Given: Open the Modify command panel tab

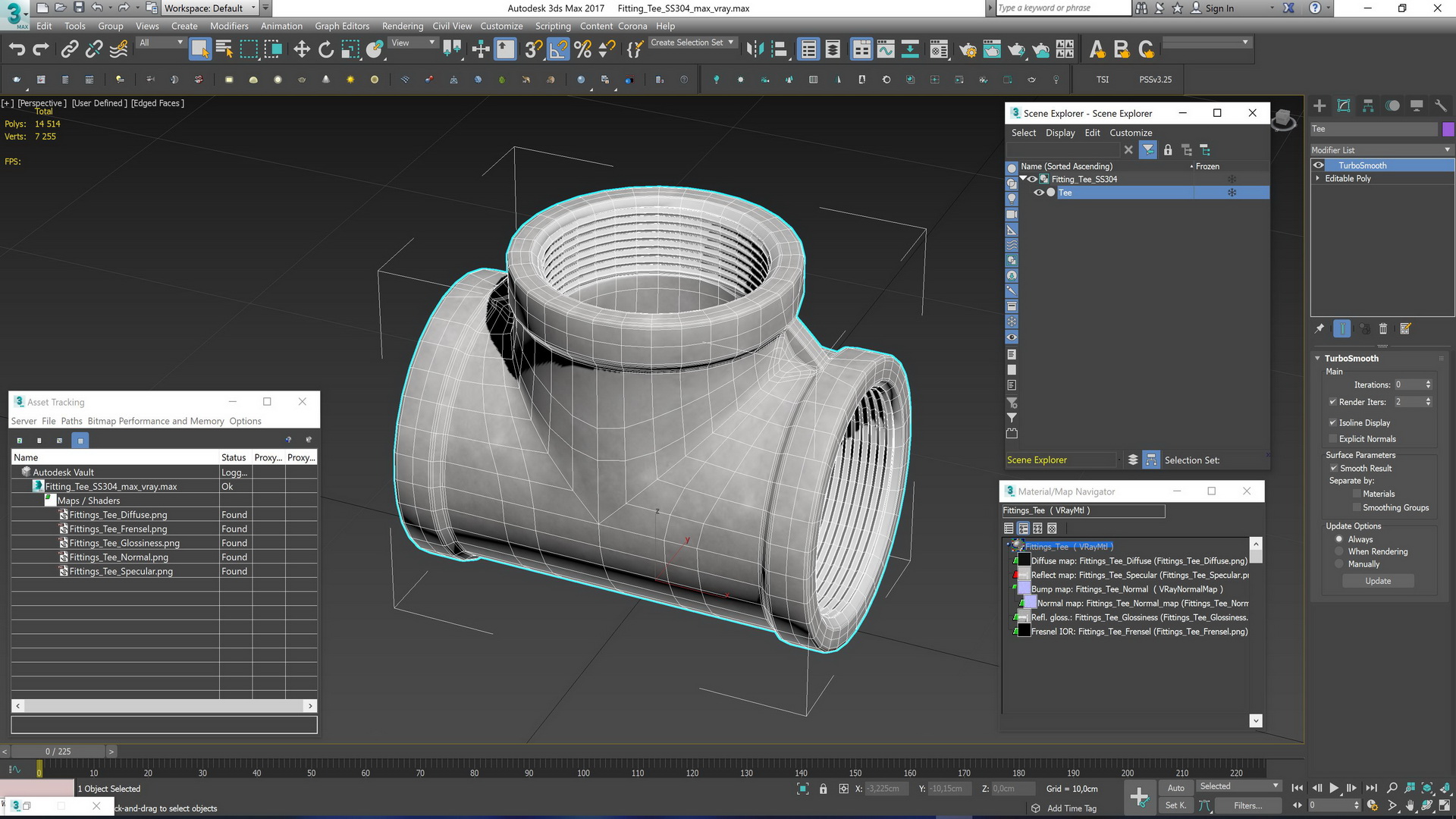Looking at the screenshot, I should pos(1344,106).
